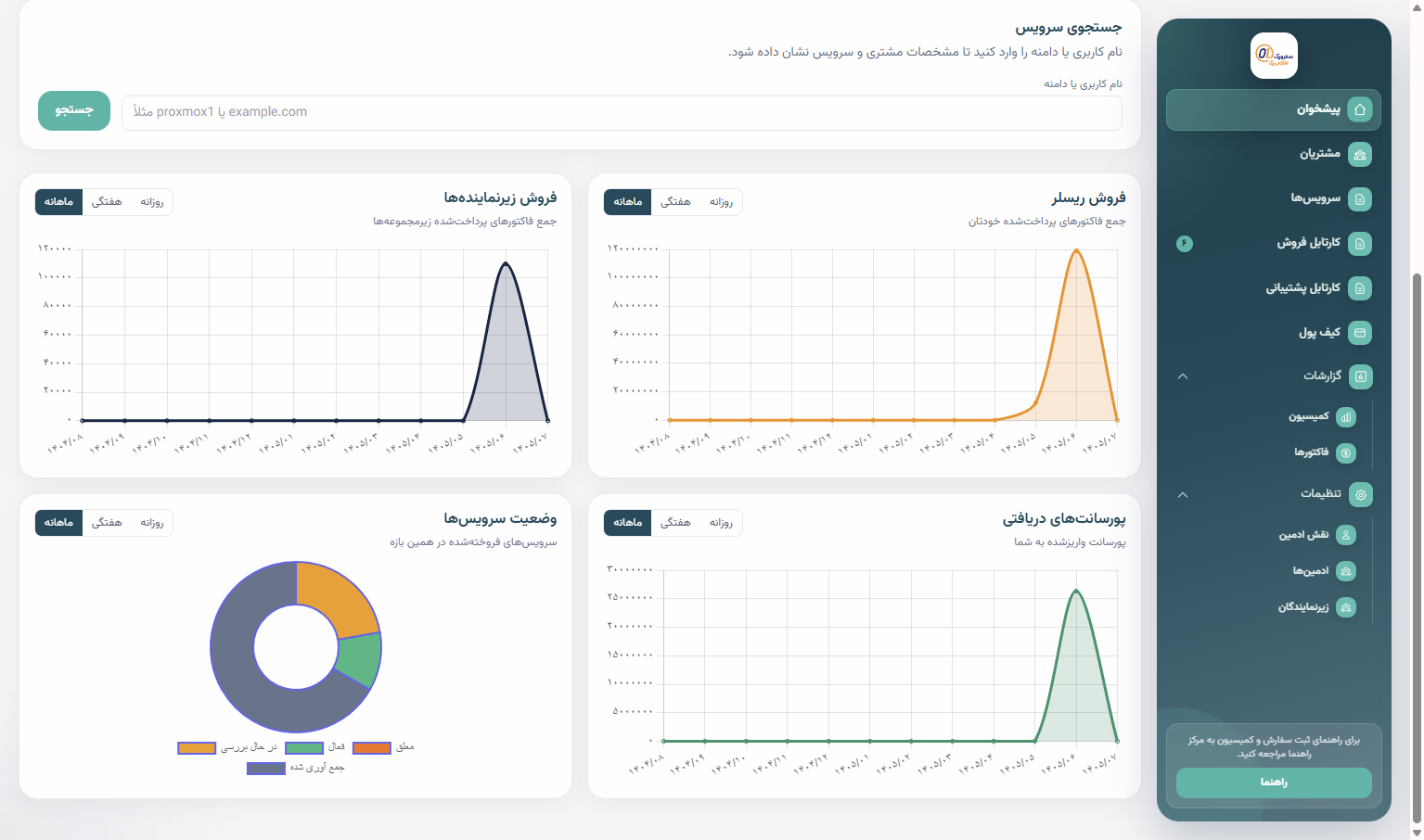Switch فروش ریسلر chart to روزانه

(721, 202)
